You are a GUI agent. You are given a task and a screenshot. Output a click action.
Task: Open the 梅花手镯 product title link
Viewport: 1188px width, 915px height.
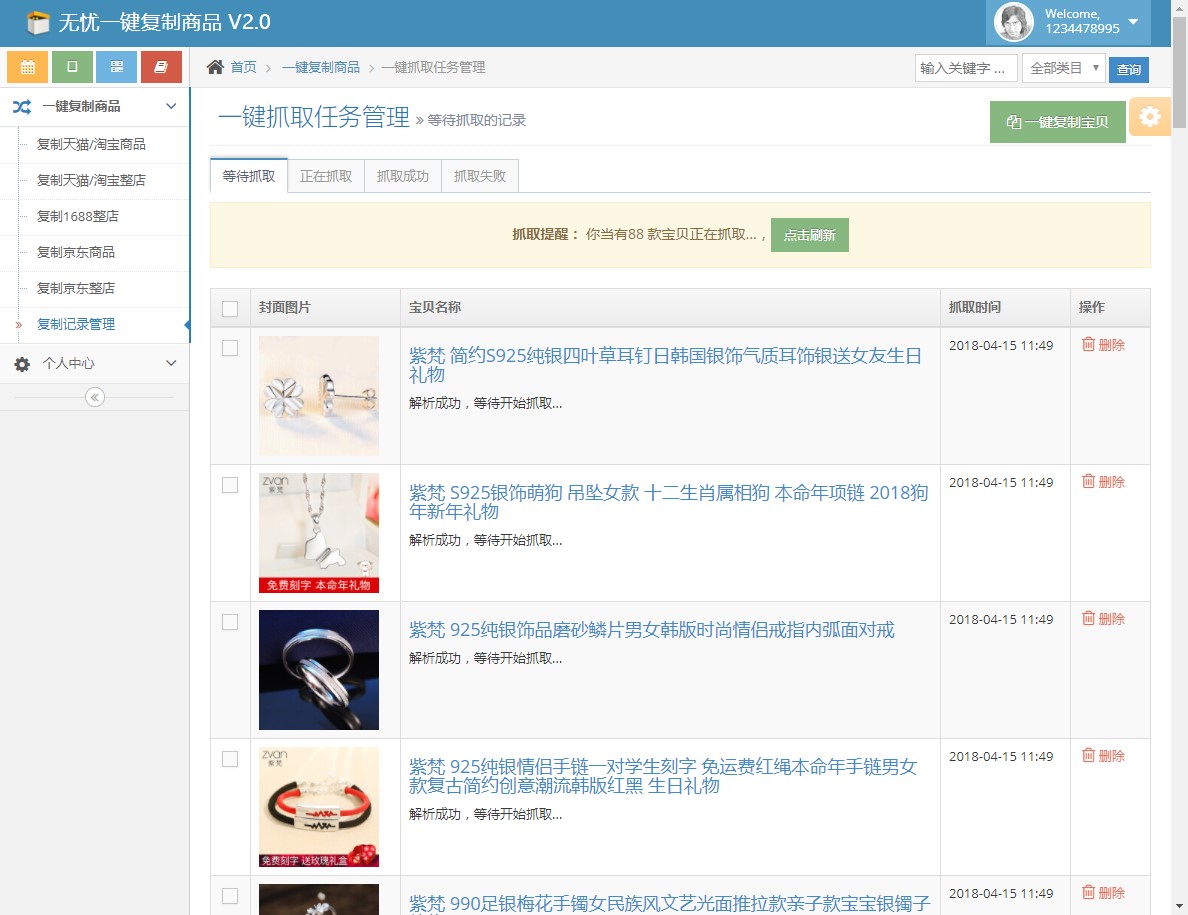tap(670, 904)
